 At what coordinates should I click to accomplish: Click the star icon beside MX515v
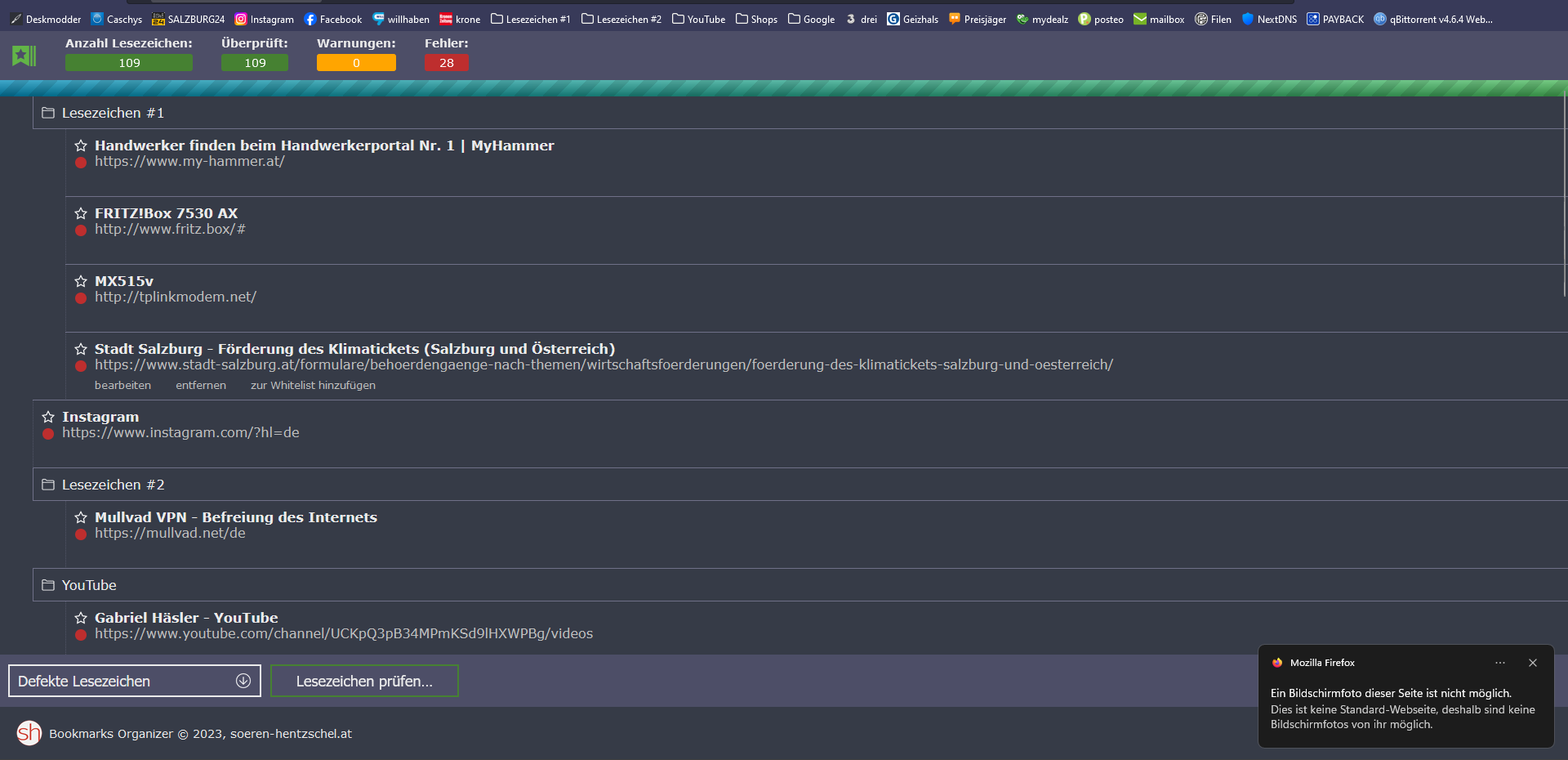coord(81,281)
